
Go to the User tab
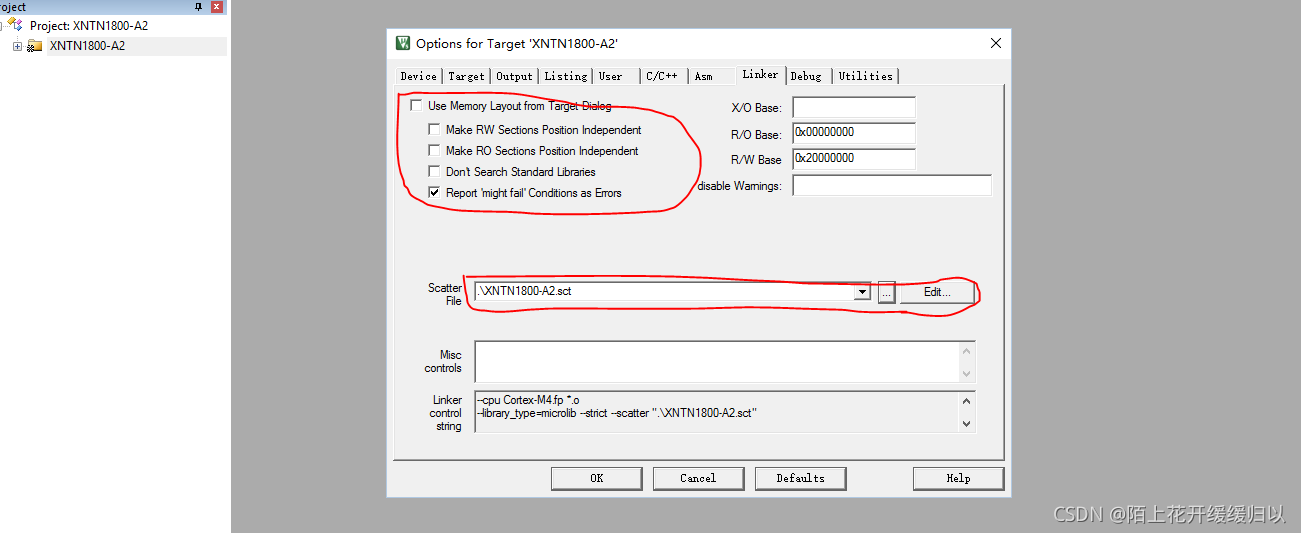(611, 76)
